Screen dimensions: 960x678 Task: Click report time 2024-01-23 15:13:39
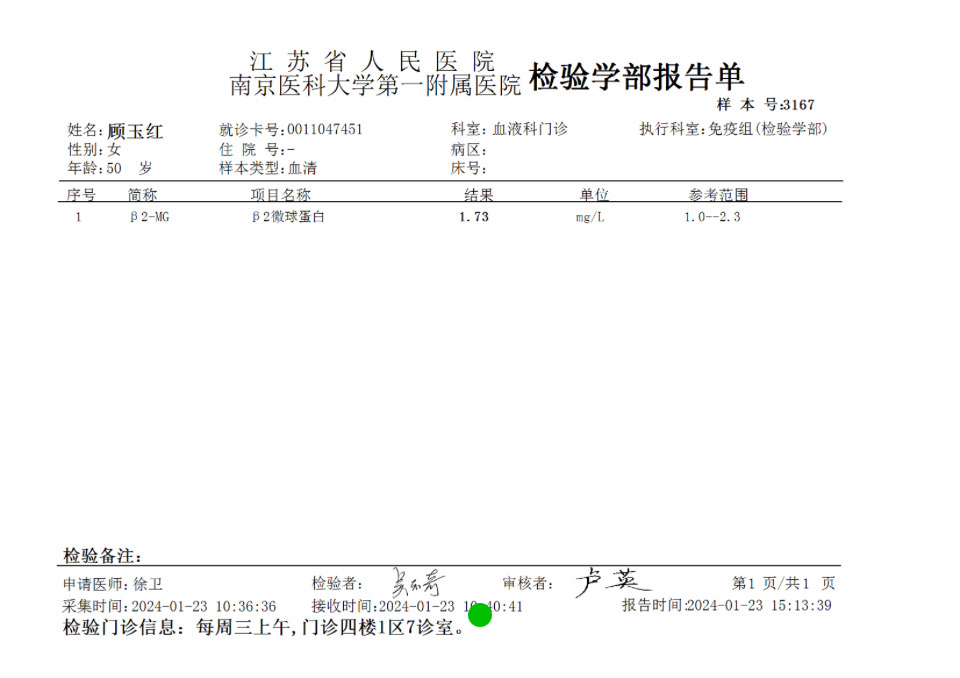point(759,606)
